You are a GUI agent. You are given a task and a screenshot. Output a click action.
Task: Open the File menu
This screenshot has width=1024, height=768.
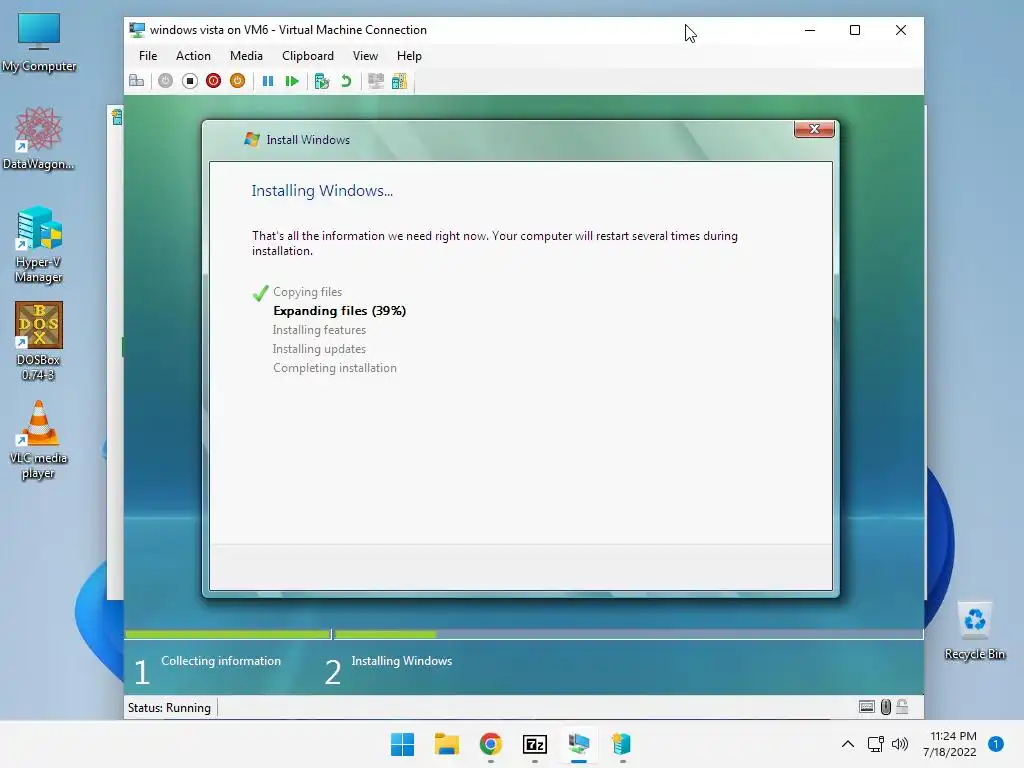148,56
